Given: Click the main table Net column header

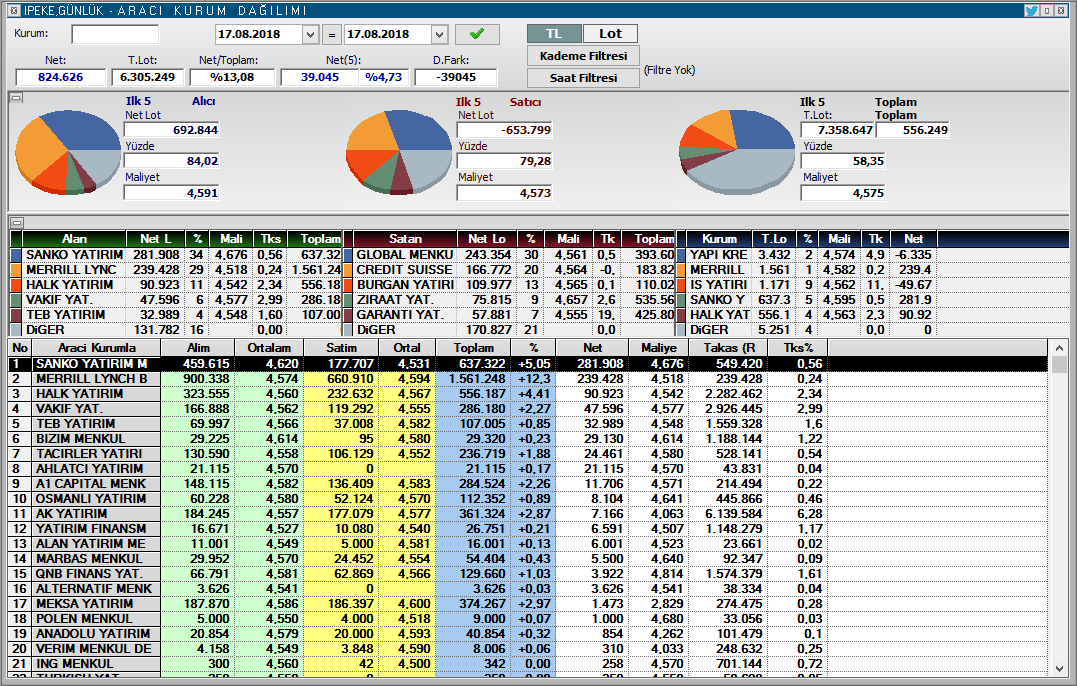Looking at the screenshot, I should point(592,348).
